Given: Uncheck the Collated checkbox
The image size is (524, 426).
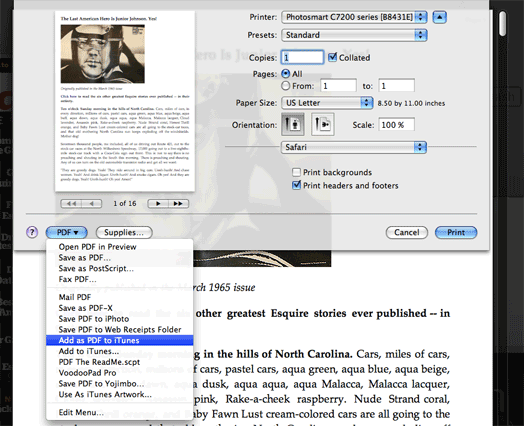Looking at the screenshot, I should click(333, 57).
